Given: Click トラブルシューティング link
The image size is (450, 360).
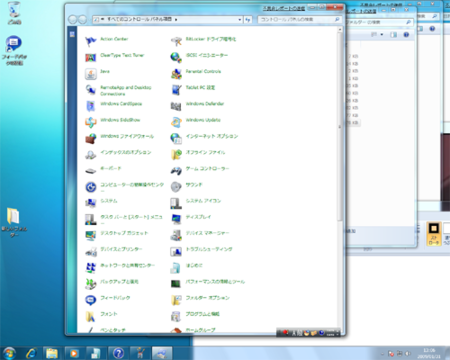Looking at the screenshot, I should tap(209, 249).
